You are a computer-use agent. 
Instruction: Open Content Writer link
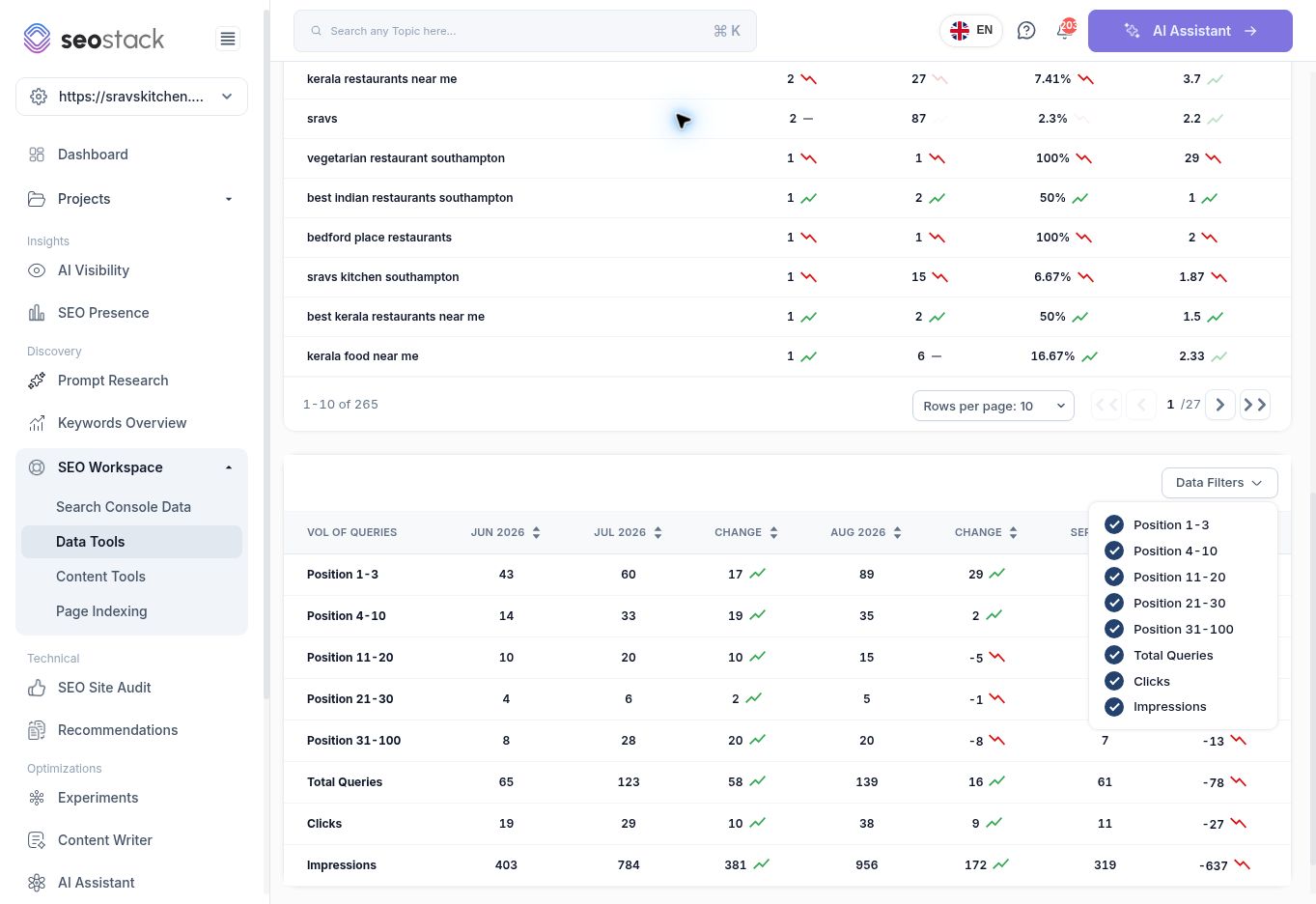click(x=105, y=840)
